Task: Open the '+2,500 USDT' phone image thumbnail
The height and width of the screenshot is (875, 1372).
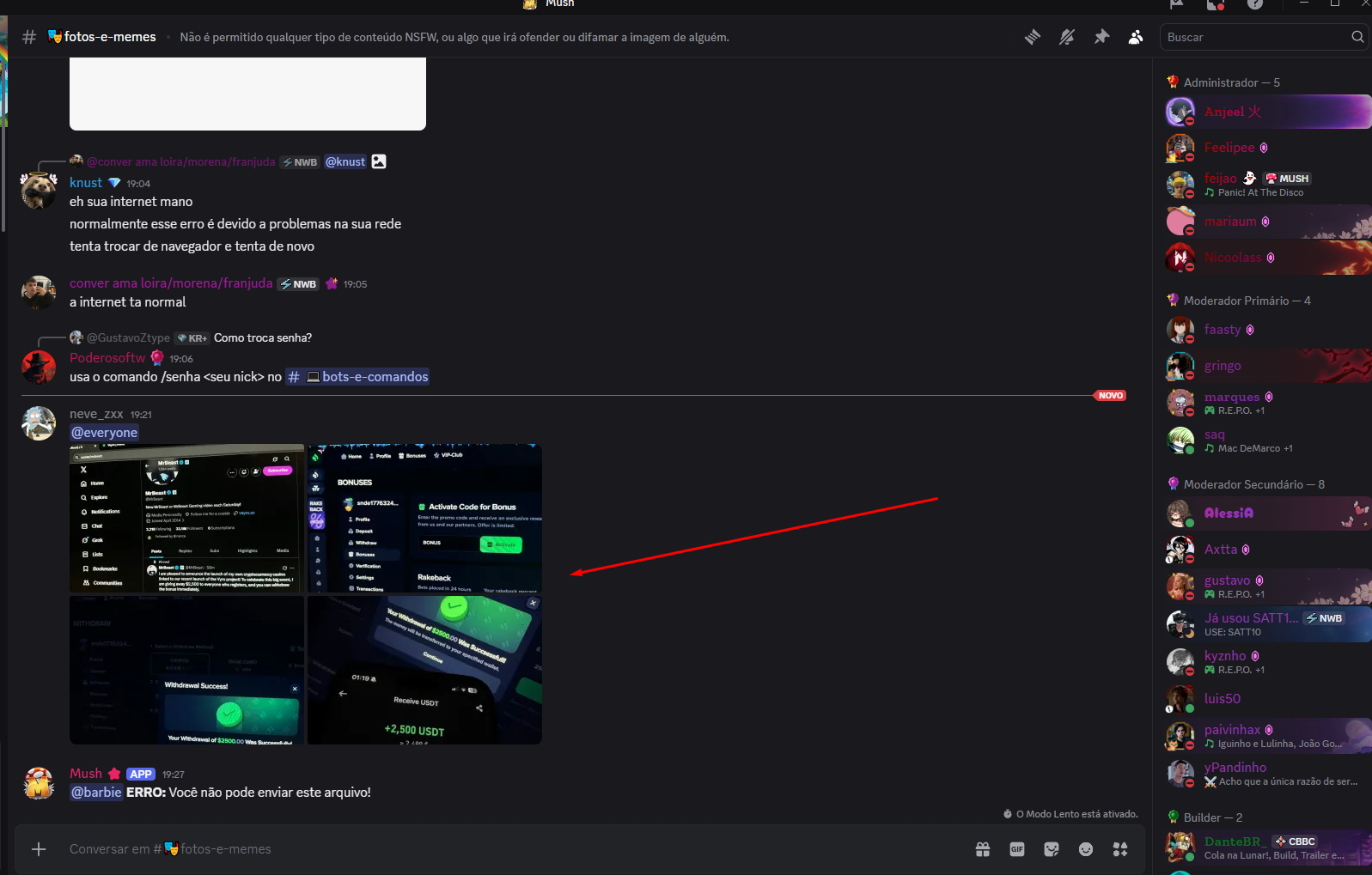Action: [424, 670]
